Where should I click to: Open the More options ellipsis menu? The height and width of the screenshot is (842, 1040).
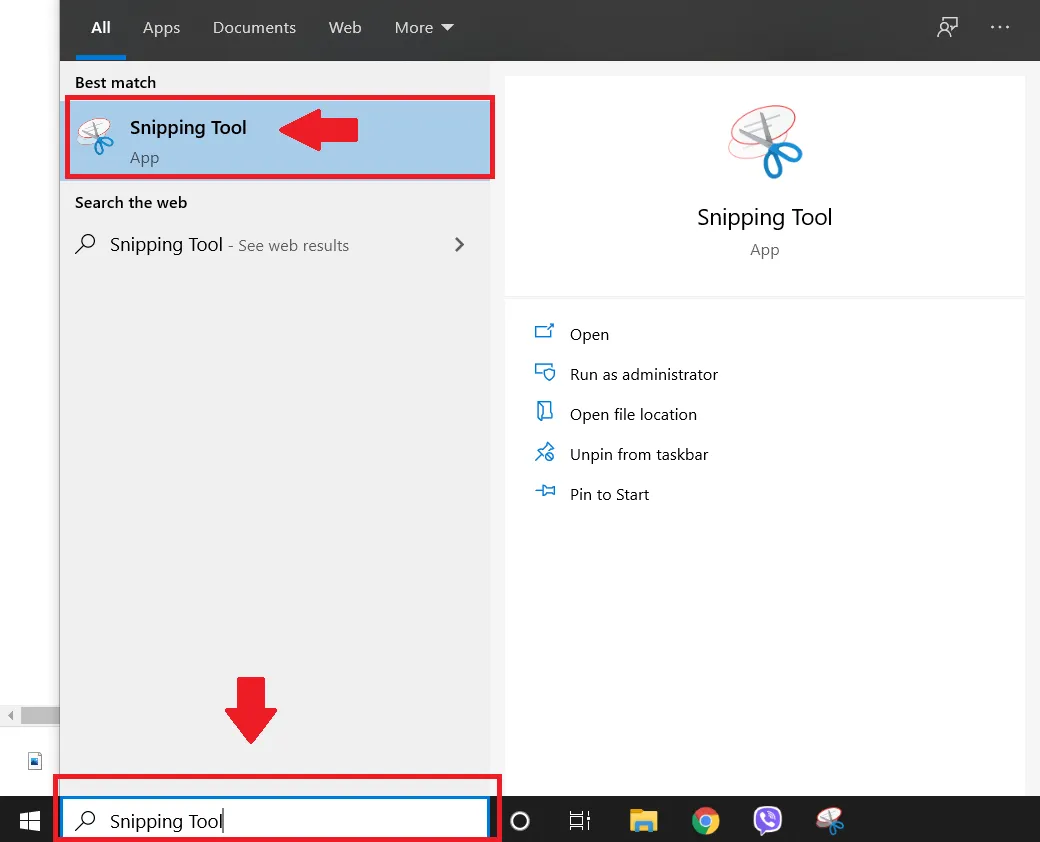1000,27
